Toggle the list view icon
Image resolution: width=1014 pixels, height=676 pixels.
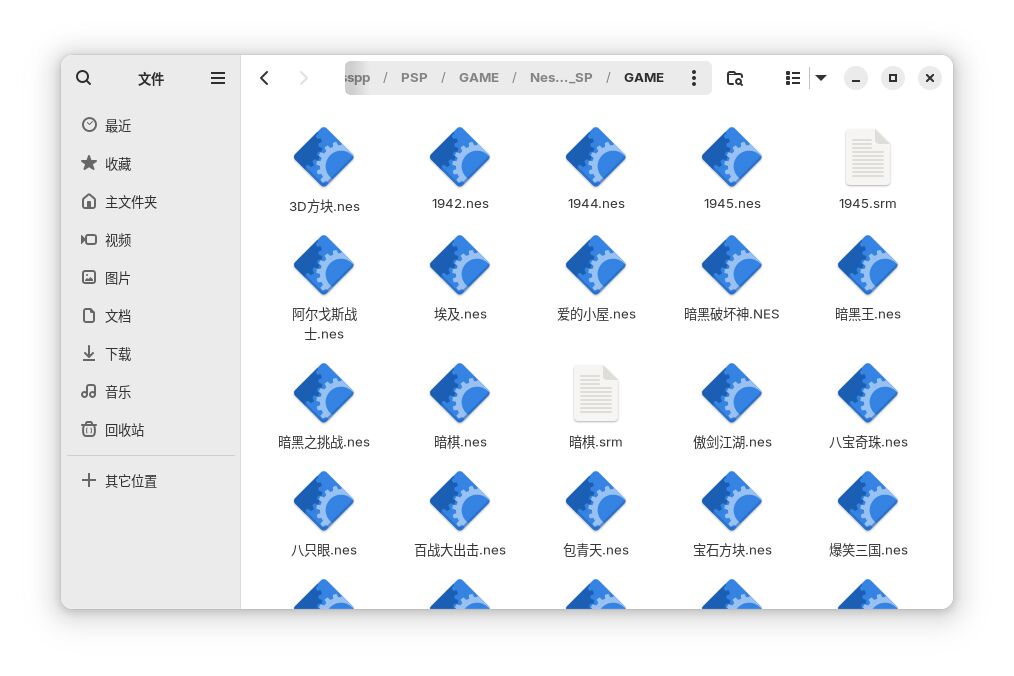click(792, 78)
